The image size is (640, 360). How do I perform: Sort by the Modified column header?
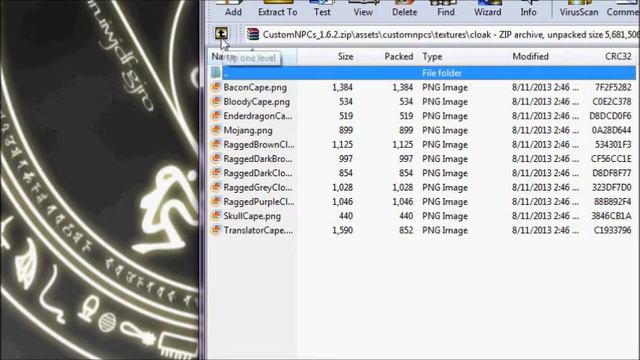[x=530, y=57]
